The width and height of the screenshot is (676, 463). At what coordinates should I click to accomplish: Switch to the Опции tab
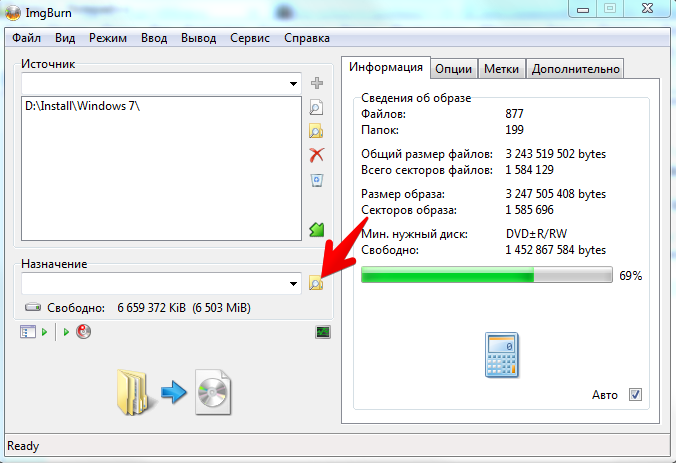pyautogui.click(x=454, y=69)
